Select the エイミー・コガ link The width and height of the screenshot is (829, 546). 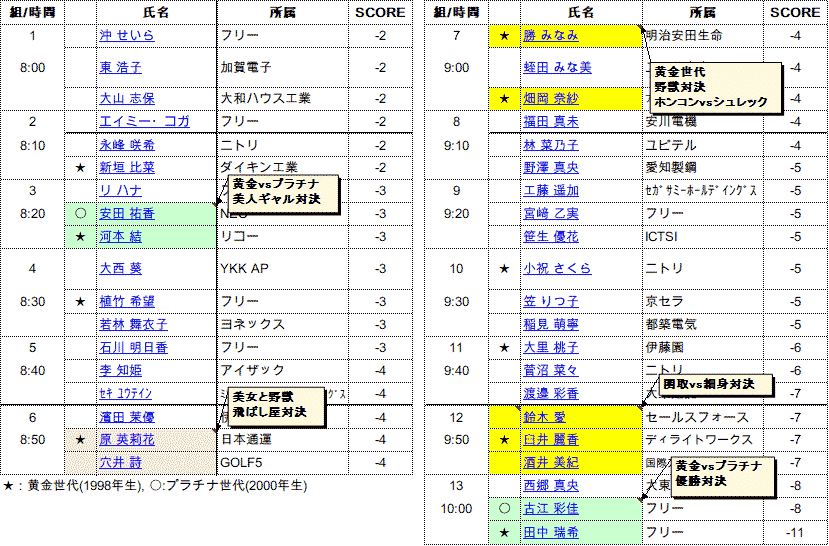point(144,122)
